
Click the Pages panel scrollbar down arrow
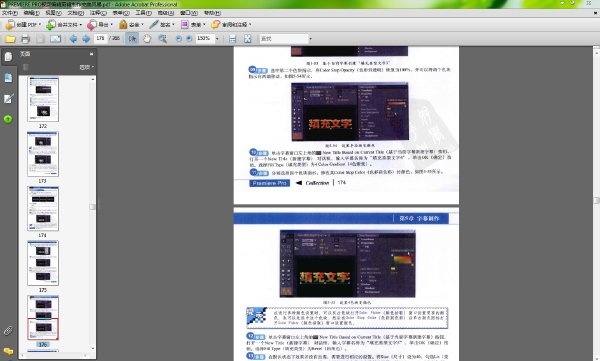tap(93, 348)
